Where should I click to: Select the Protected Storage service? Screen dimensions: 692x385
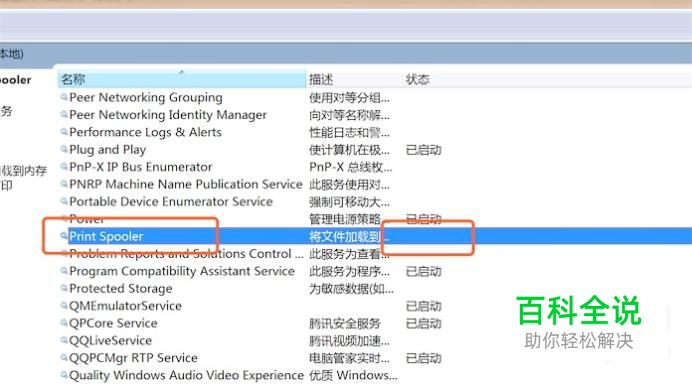(120, 288)
